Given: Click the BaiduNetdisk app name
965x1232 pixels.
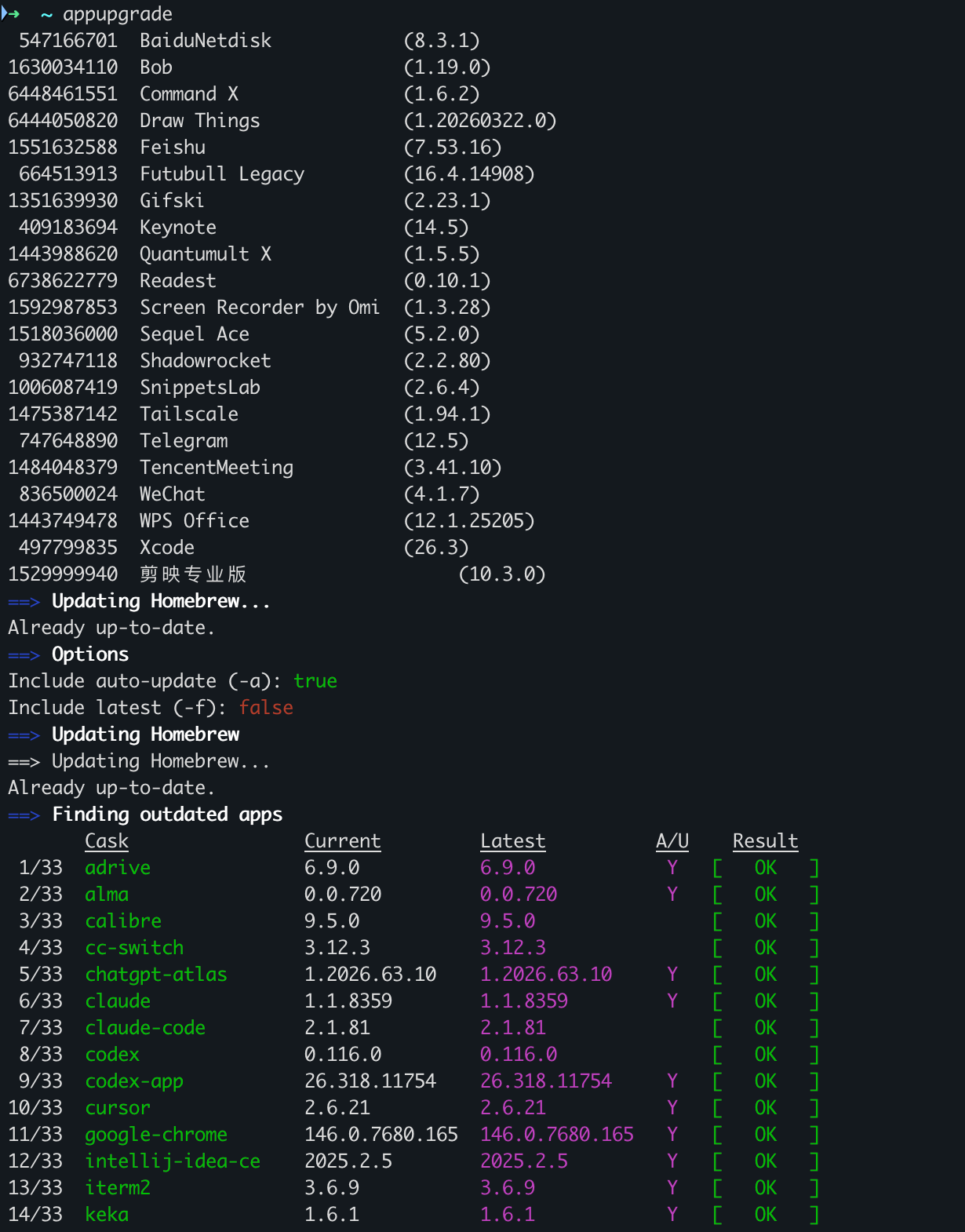Looking at the screenshot, I should [x=205, y=41].
